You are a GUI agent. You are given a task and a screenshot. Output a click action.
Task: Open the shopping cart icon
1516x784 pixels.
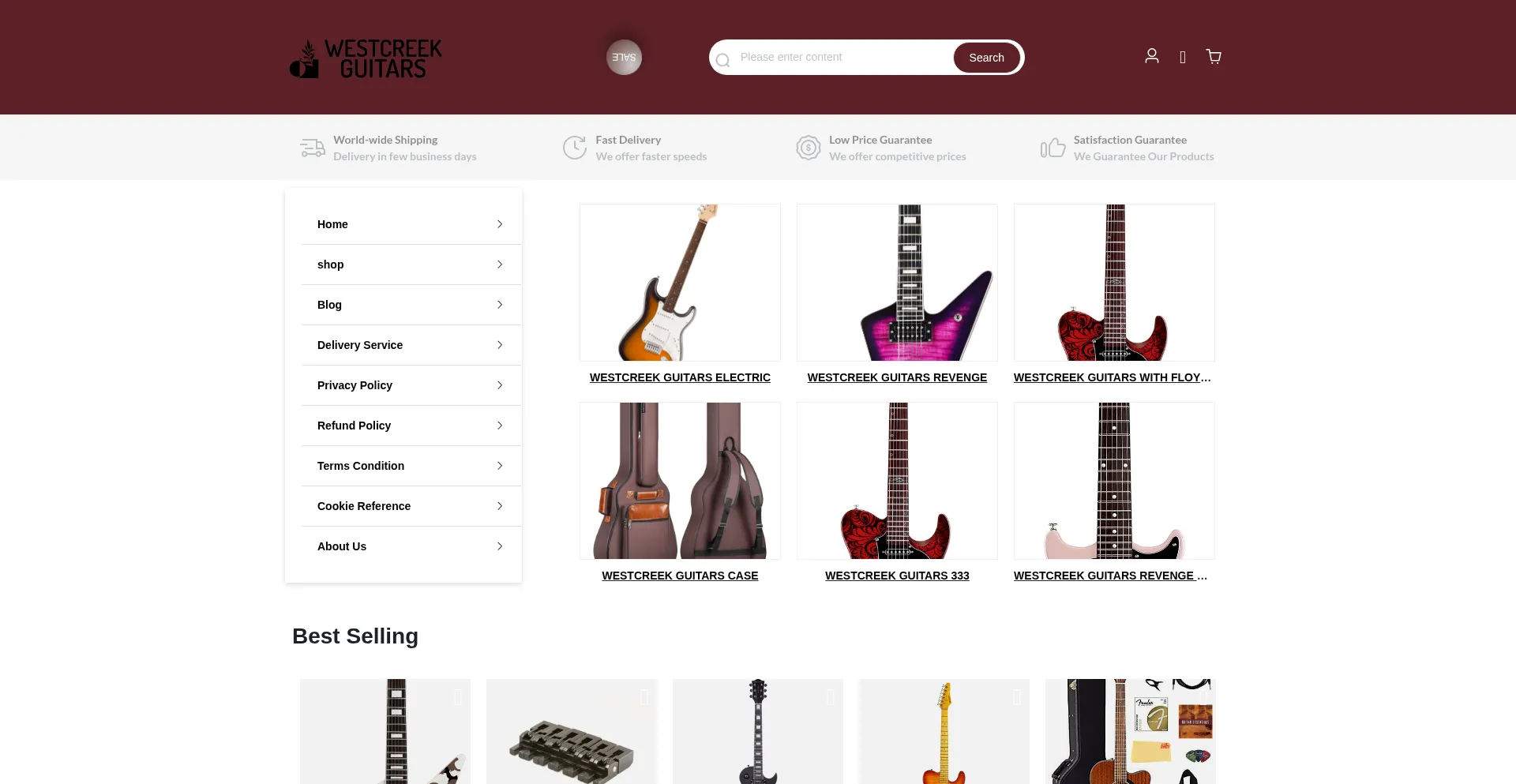coord(1214,56)
